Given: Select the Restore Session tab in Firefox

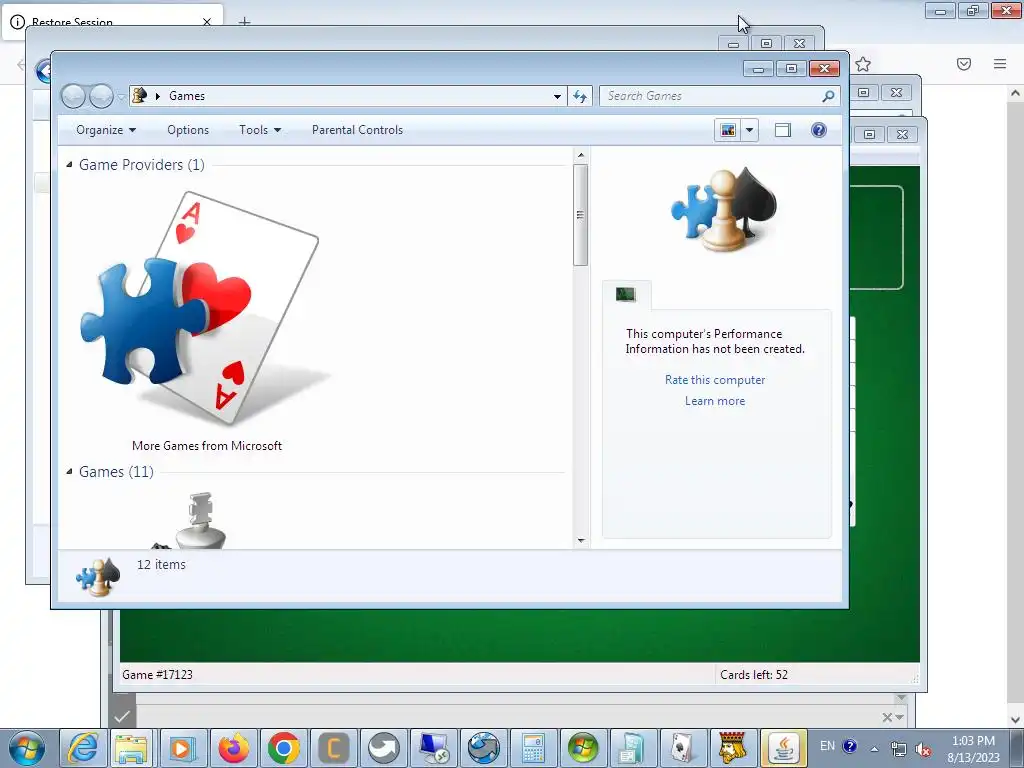Looking at the screenshot, I should click(x=112, y=21).
